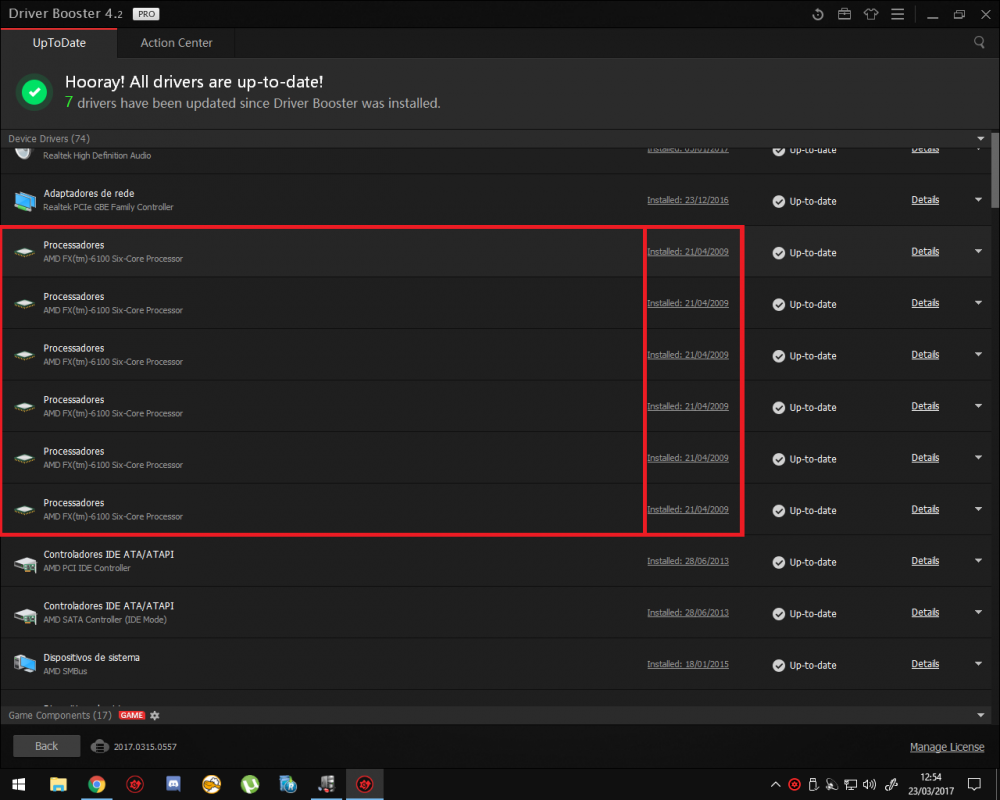Screen dimensions: 1000x800
Task: Click the Up-to-date status for AMD PCI IDE Controller
Action: 804,562
